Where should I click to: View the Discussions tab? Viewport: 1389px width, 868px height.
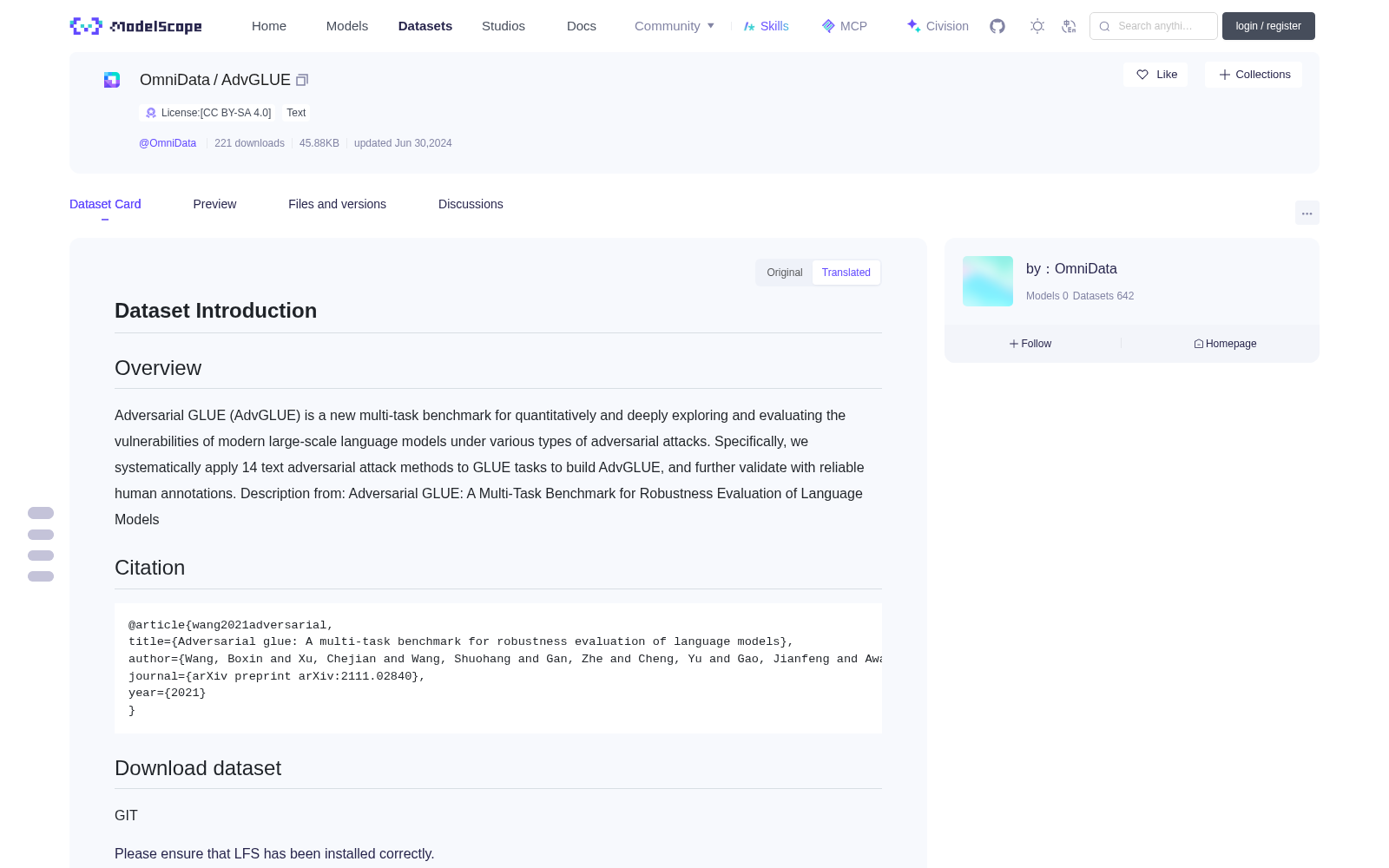pyautogui.click(x=471, y=204)
